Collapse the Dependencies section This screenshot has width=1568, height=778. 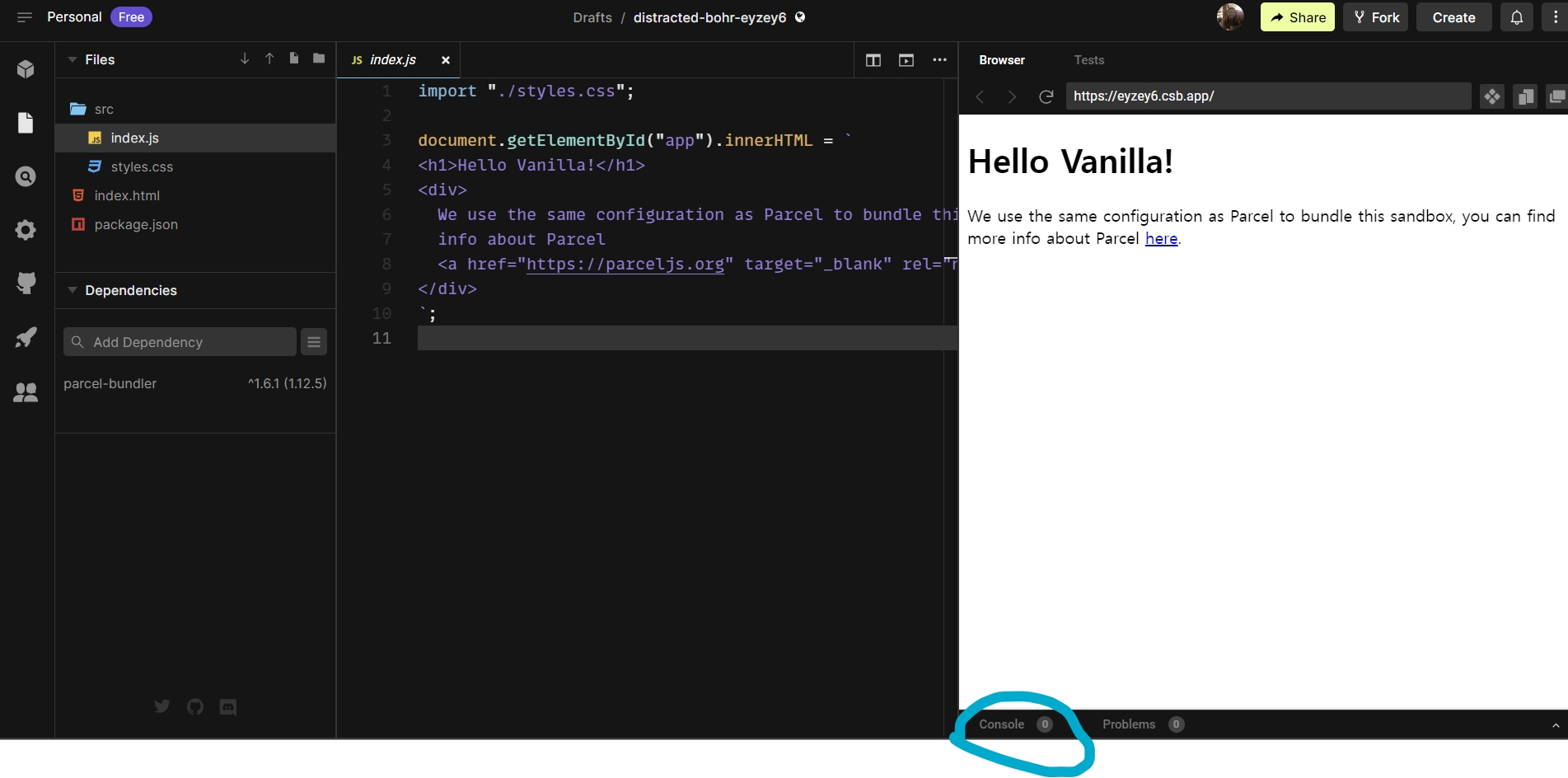point(73,290)
